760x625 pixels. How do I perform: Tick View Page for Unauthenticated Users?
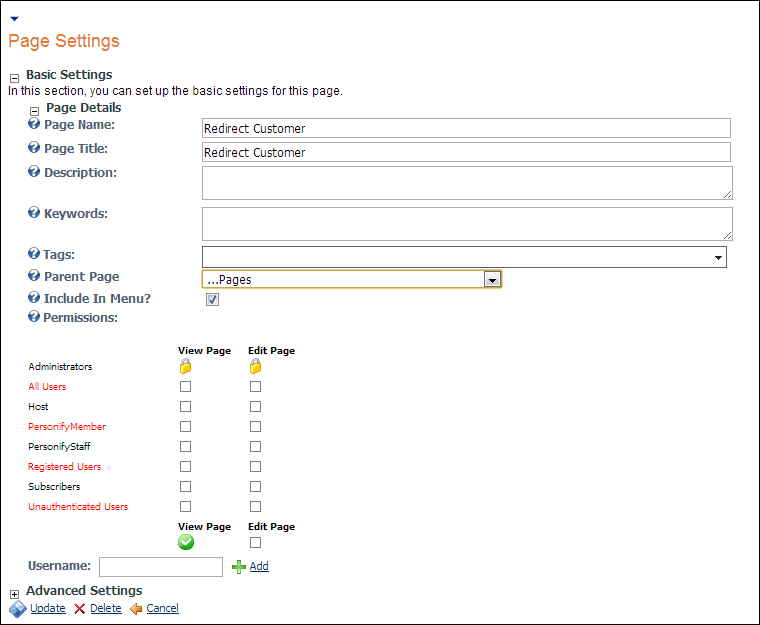tap(185, 507)
